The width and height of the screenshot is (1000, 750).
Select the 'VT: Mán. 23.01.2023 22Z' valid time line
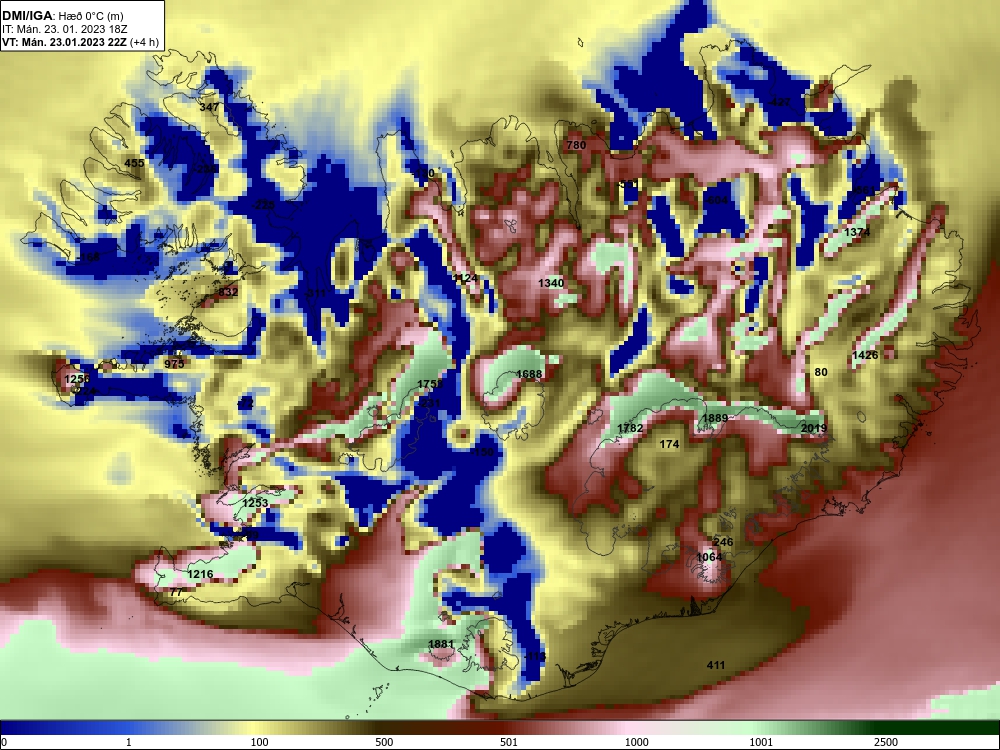click(x=64, y=43)
